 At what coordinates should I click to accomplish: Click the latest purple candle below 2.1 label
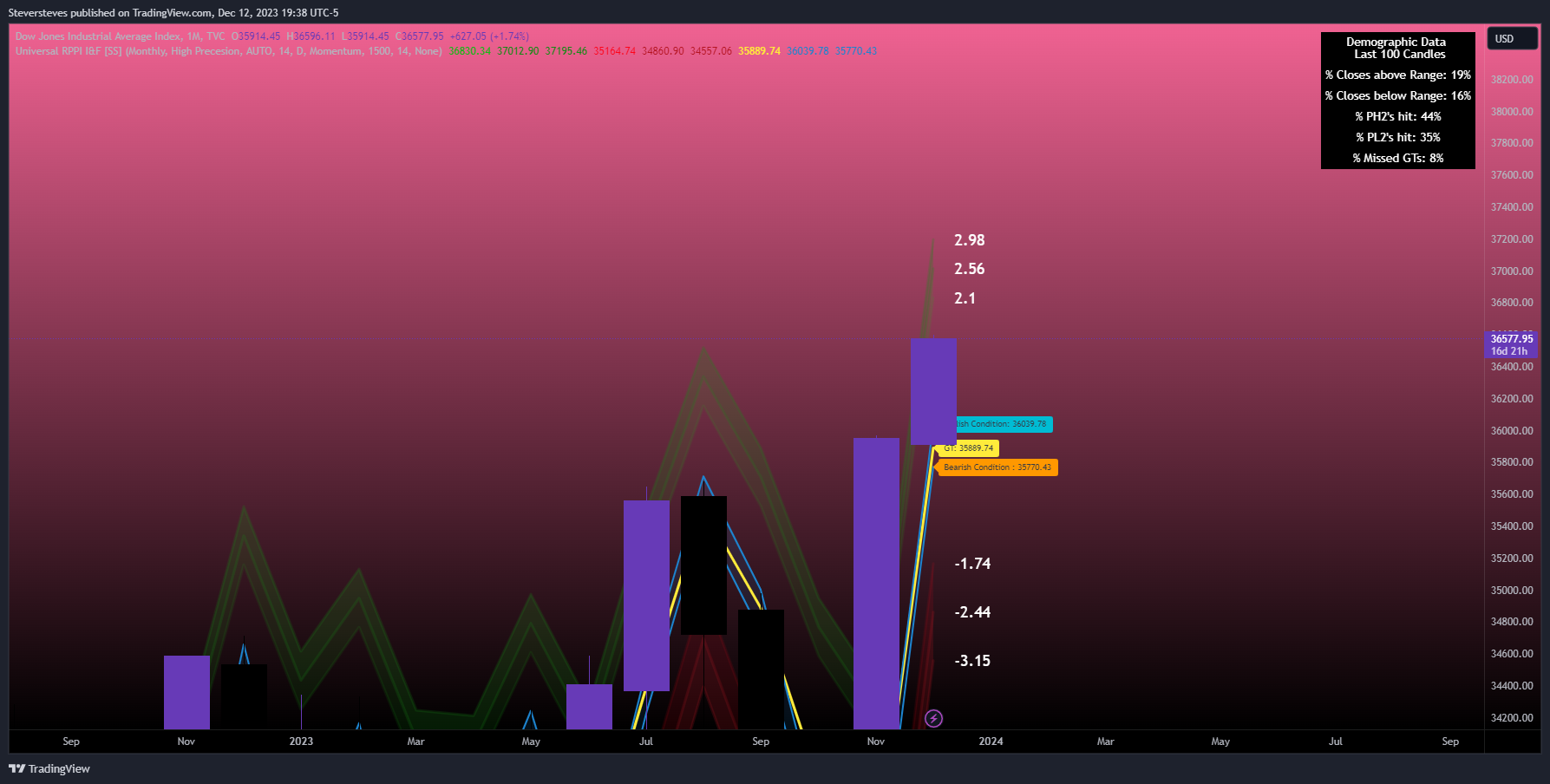[x=933, y=391]
